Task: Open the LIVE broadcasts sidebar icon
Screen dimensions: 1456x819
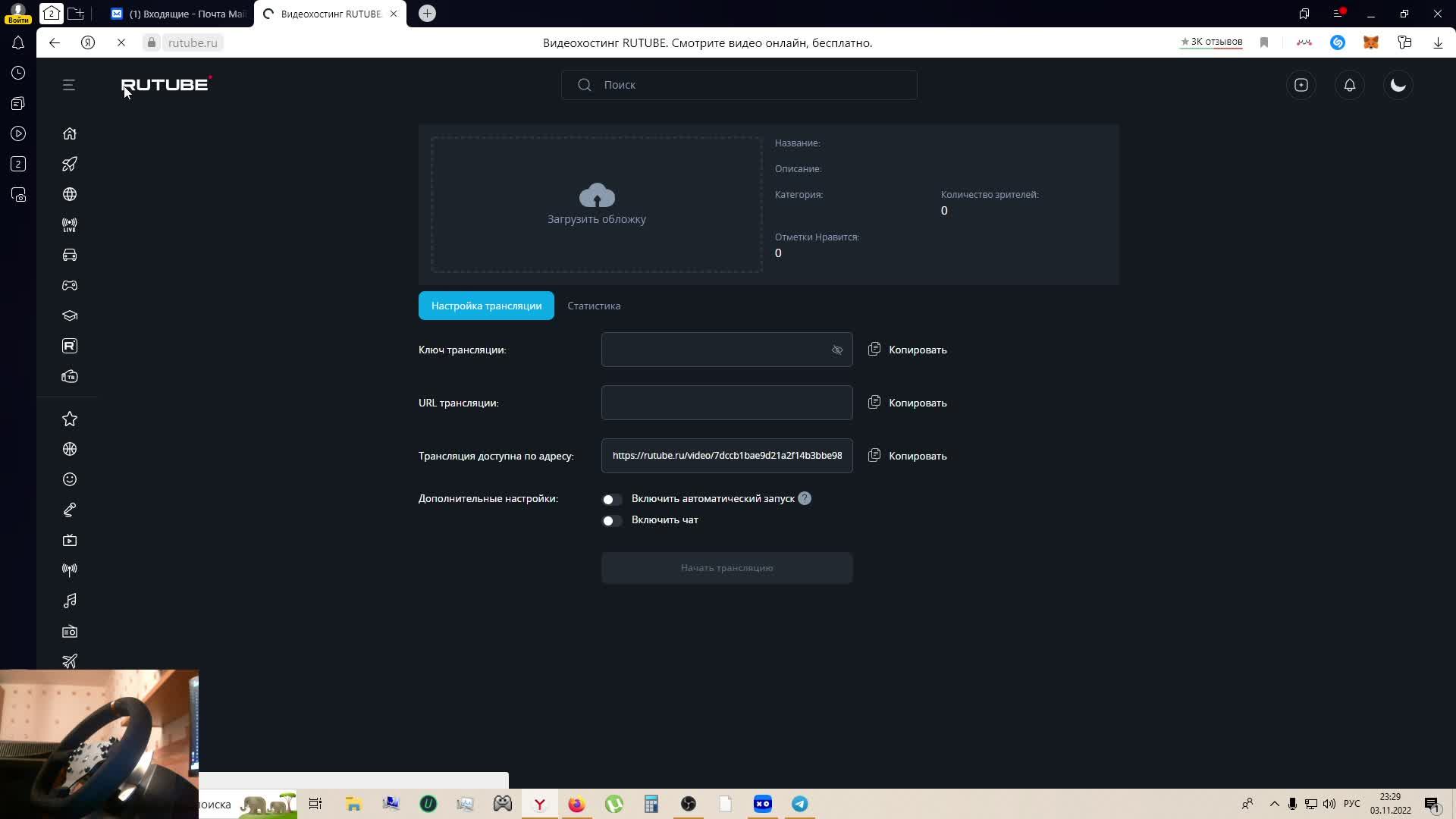Action: 70,224
